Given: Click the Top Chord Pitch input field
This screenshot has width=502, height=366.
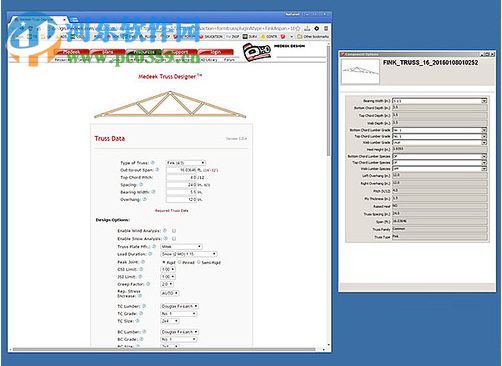Looking at the screenshot, I should point(182,177).
